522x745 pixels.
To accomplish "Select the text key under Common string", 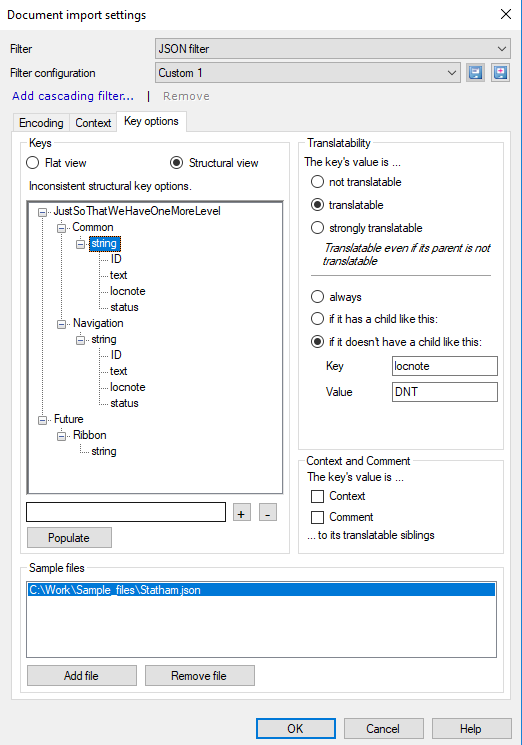I will click(x=118, y=275).
